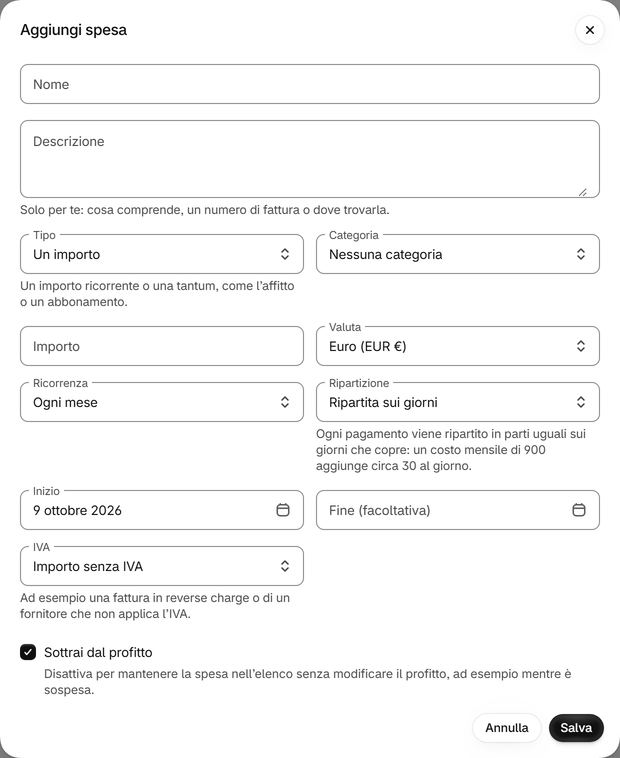The width and height of the screenshot is (620, 758).
Task: Click the IVA selector chevron arrows
Action: [285, 566]
